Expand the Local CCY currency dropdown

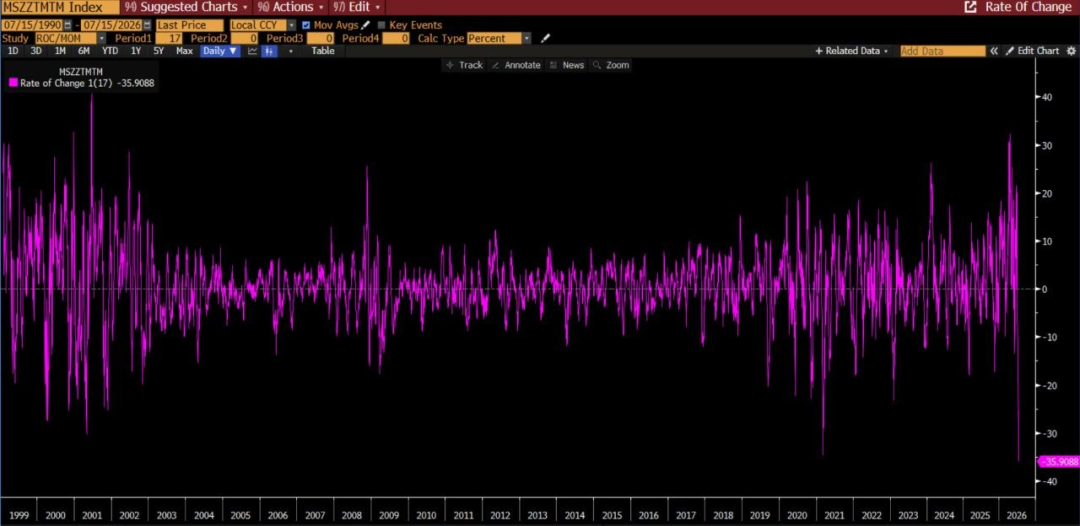click(292, 25)
